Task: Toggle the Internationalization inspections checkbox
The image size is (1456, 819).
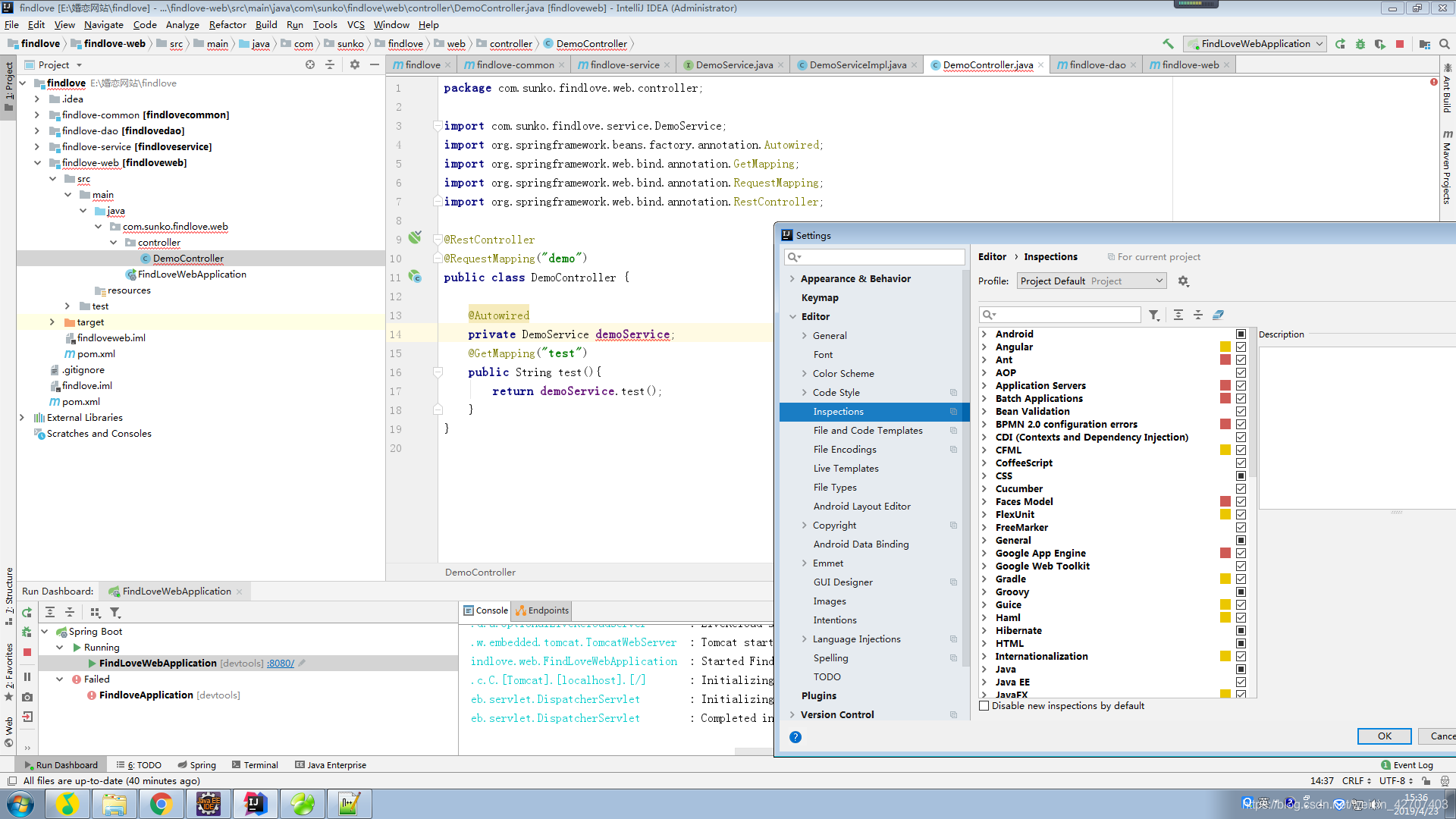Action: pyautogui.click(x=1241, y=657)
